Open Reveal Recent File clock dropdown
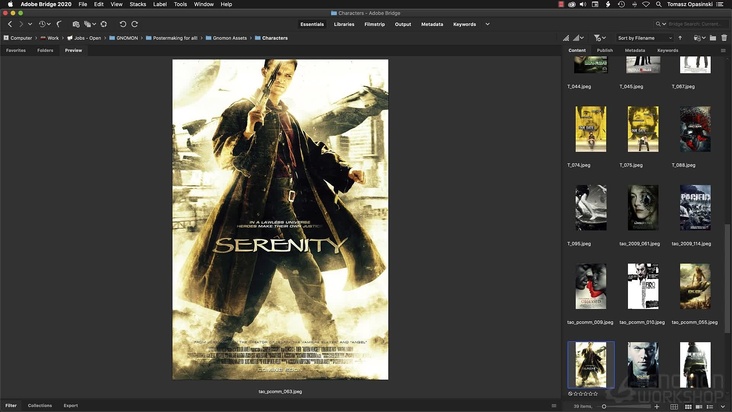732x412 pixels. (x=44, y=23)
